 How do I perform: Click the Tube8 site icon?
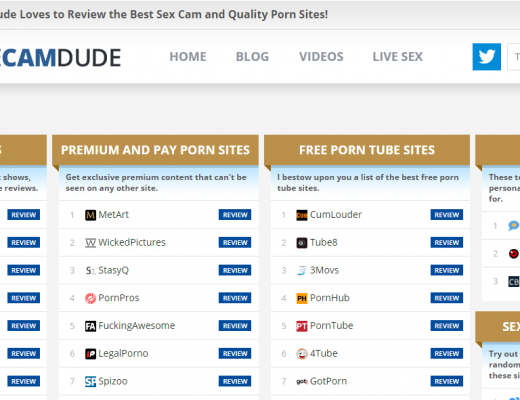pos(302,243)
